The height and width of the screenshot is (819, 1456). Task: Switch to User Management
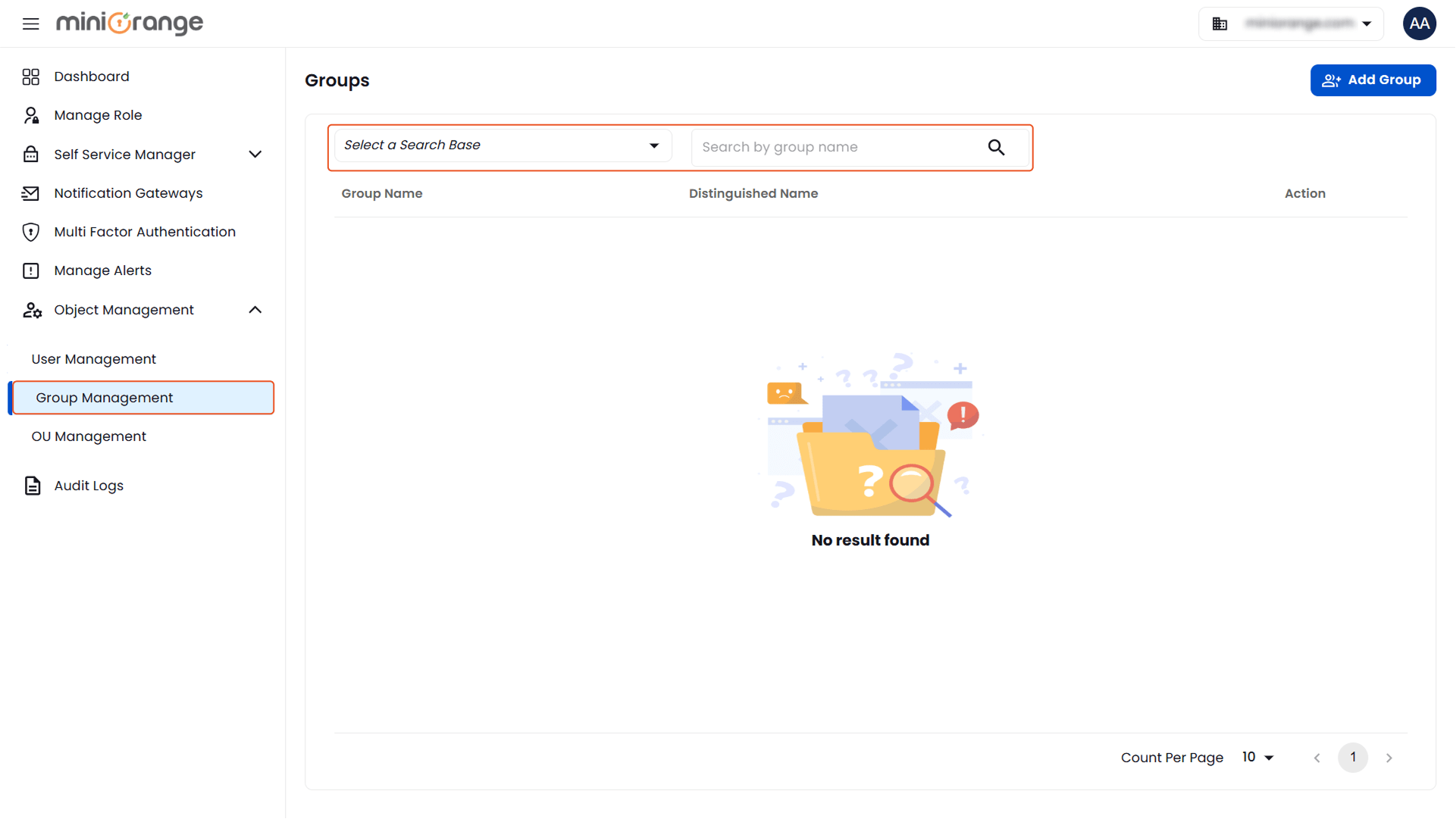point(93,358)
